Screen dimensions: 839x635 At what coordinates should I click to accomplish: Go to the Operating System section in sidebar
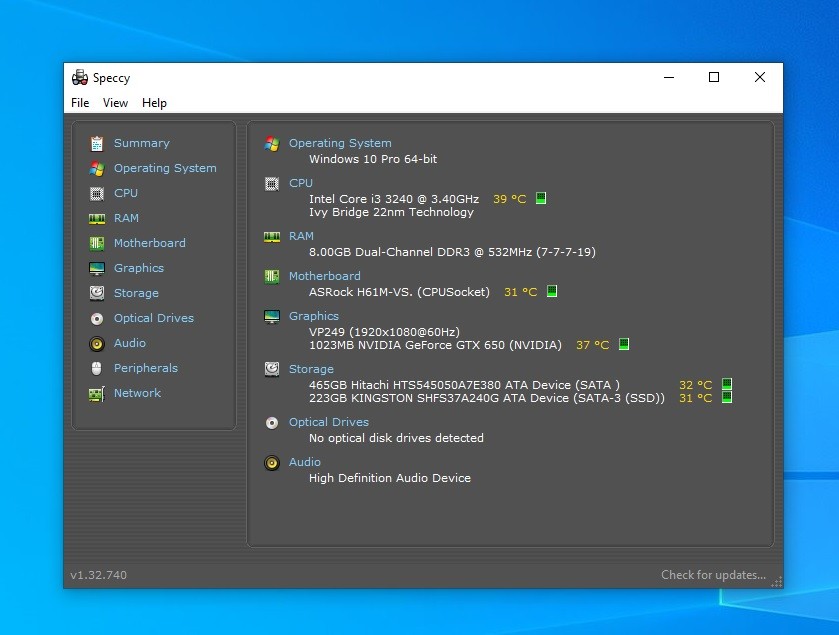pyautogui.click(x=165, y=169)
